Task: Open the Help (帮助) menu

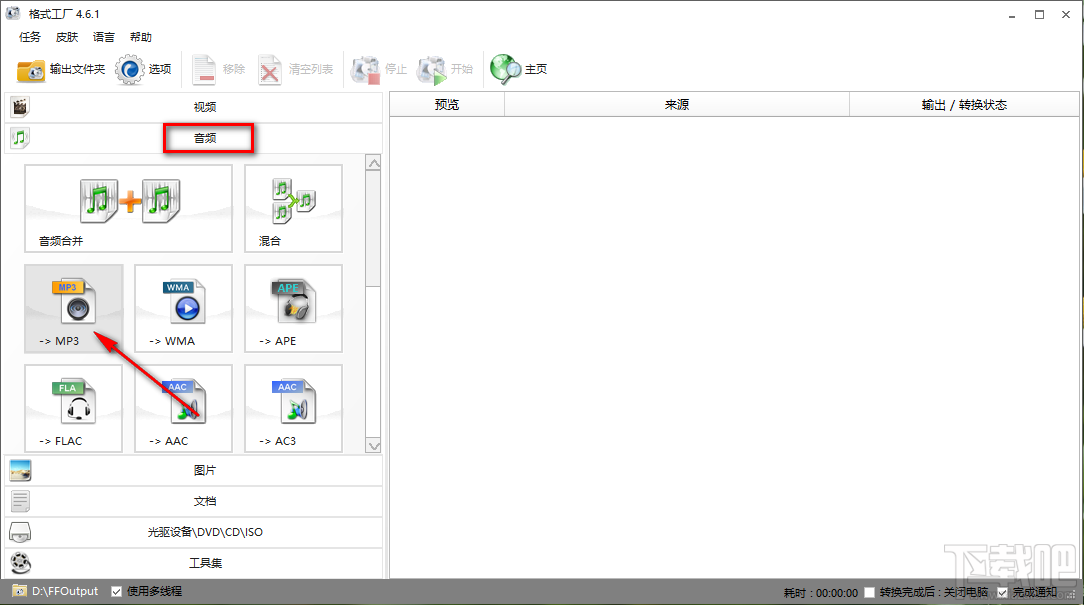Action: 141,37
